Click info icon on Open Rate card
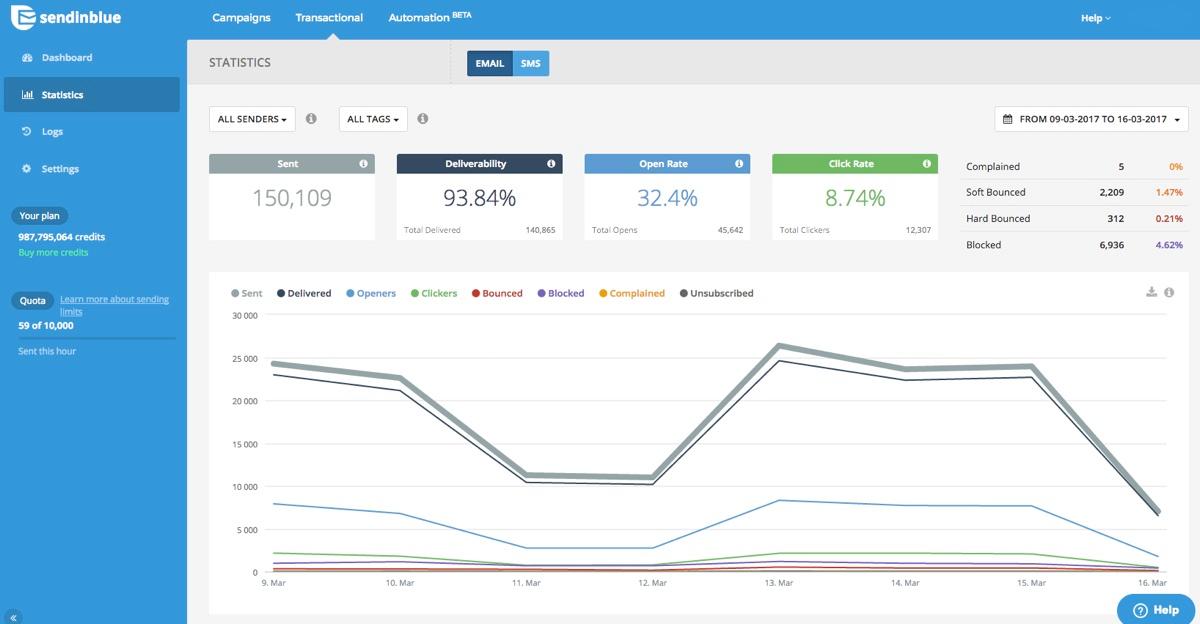This screenshot has width=1200, height=624. point(739,164)
